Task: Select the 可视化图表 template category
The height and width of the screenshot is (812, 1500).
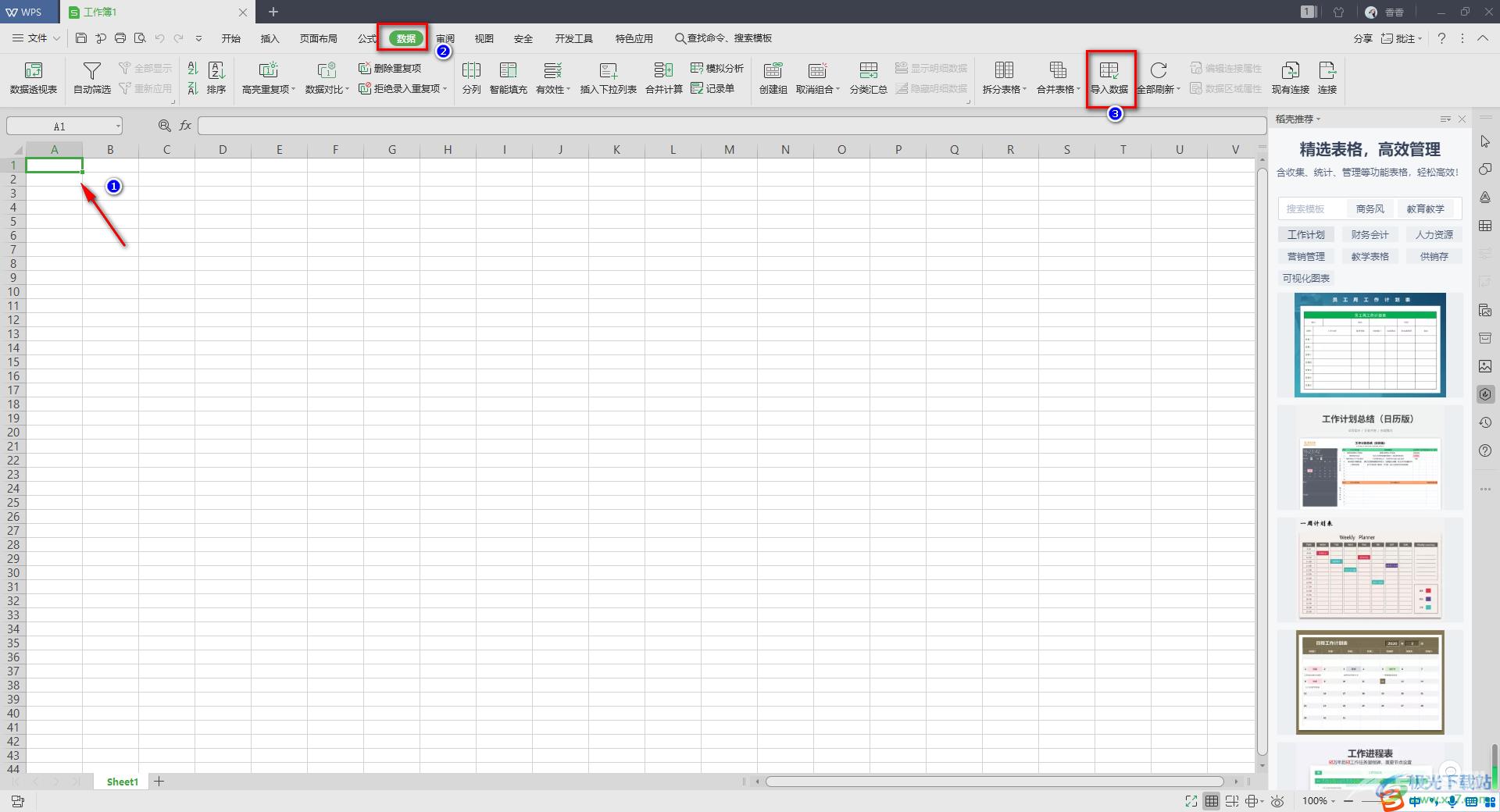Action: pyautogui.click(x=1305, y=278)
